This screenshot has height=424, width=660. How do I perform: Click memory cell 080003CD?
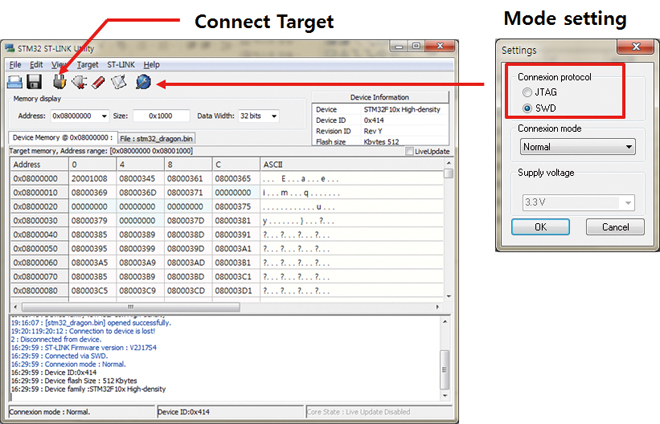[x=188, y=291]
